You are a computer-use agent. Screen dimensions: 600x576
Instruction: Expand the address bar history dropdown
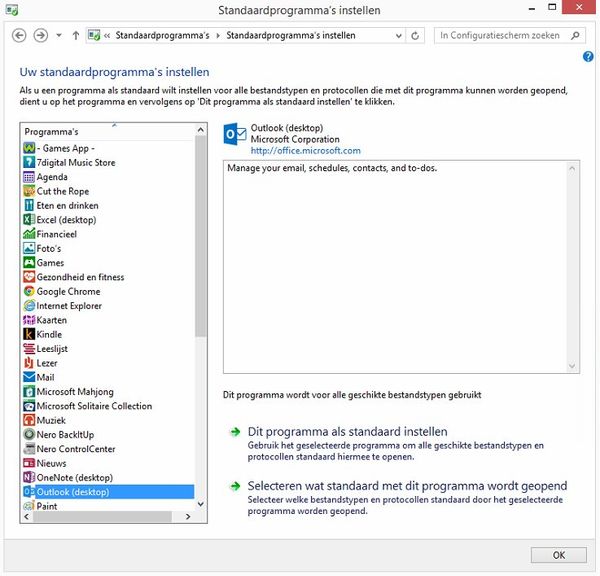(398, 36)
